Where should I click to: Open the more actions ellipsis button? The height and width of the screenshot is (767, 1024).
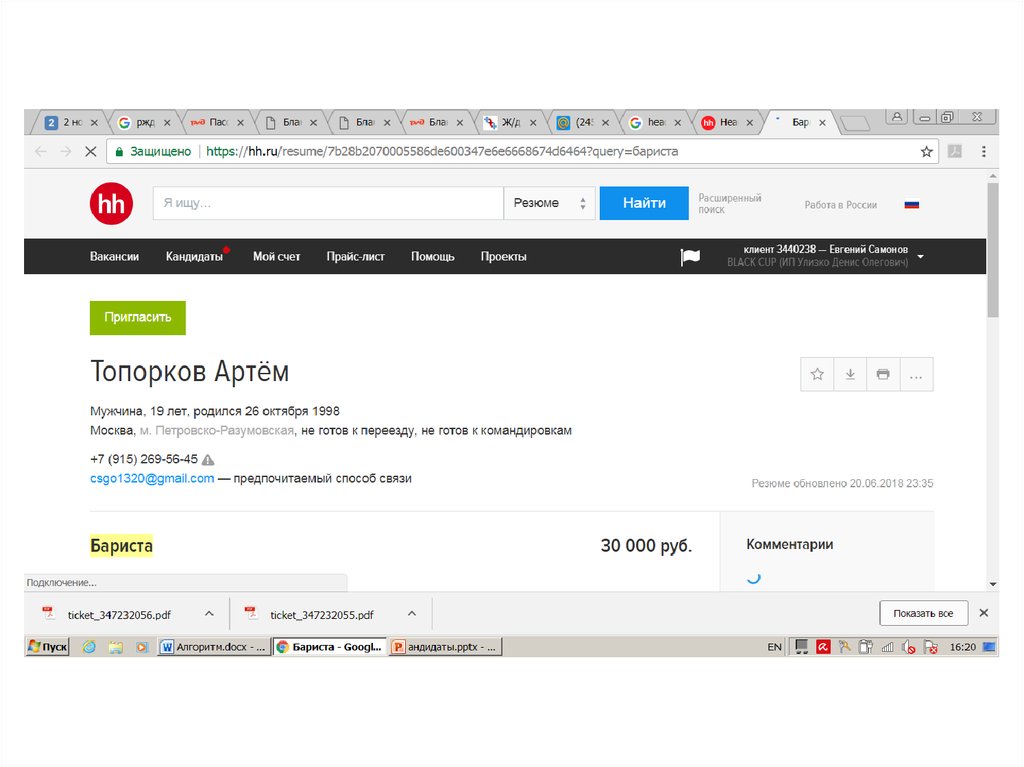[x=916, y=374]
